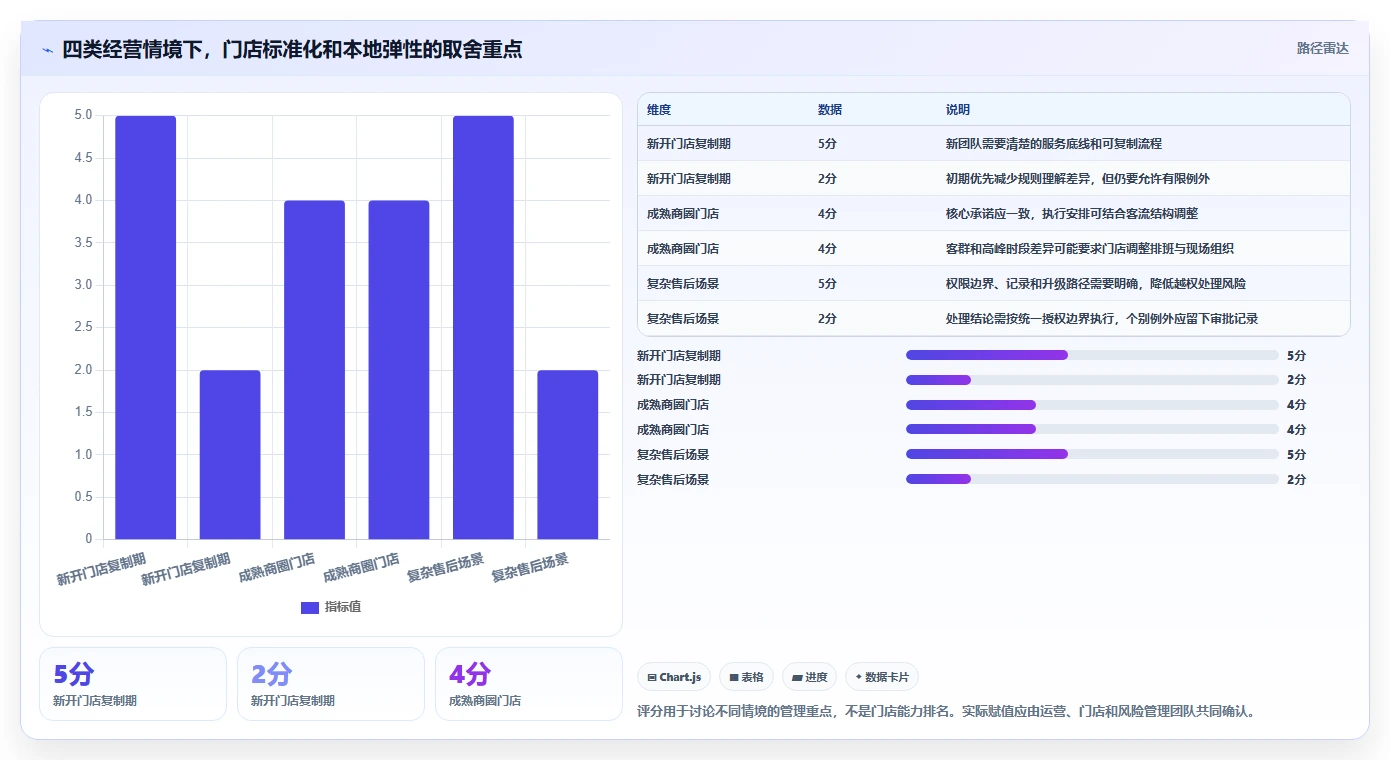Image resolution: width=1390 pixels, height=760 pixels.
Task: Select the Chart.js chip
Action: (675, 677)
